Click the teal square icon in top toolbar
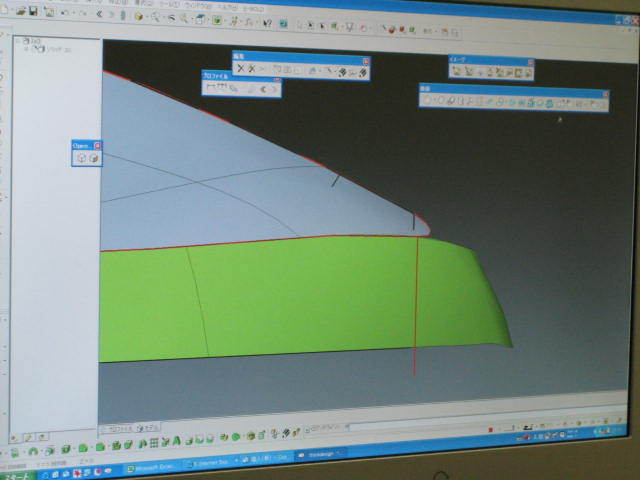Image resolution: width=640 pixels, height=480 pixels. [x=283, y=24]
